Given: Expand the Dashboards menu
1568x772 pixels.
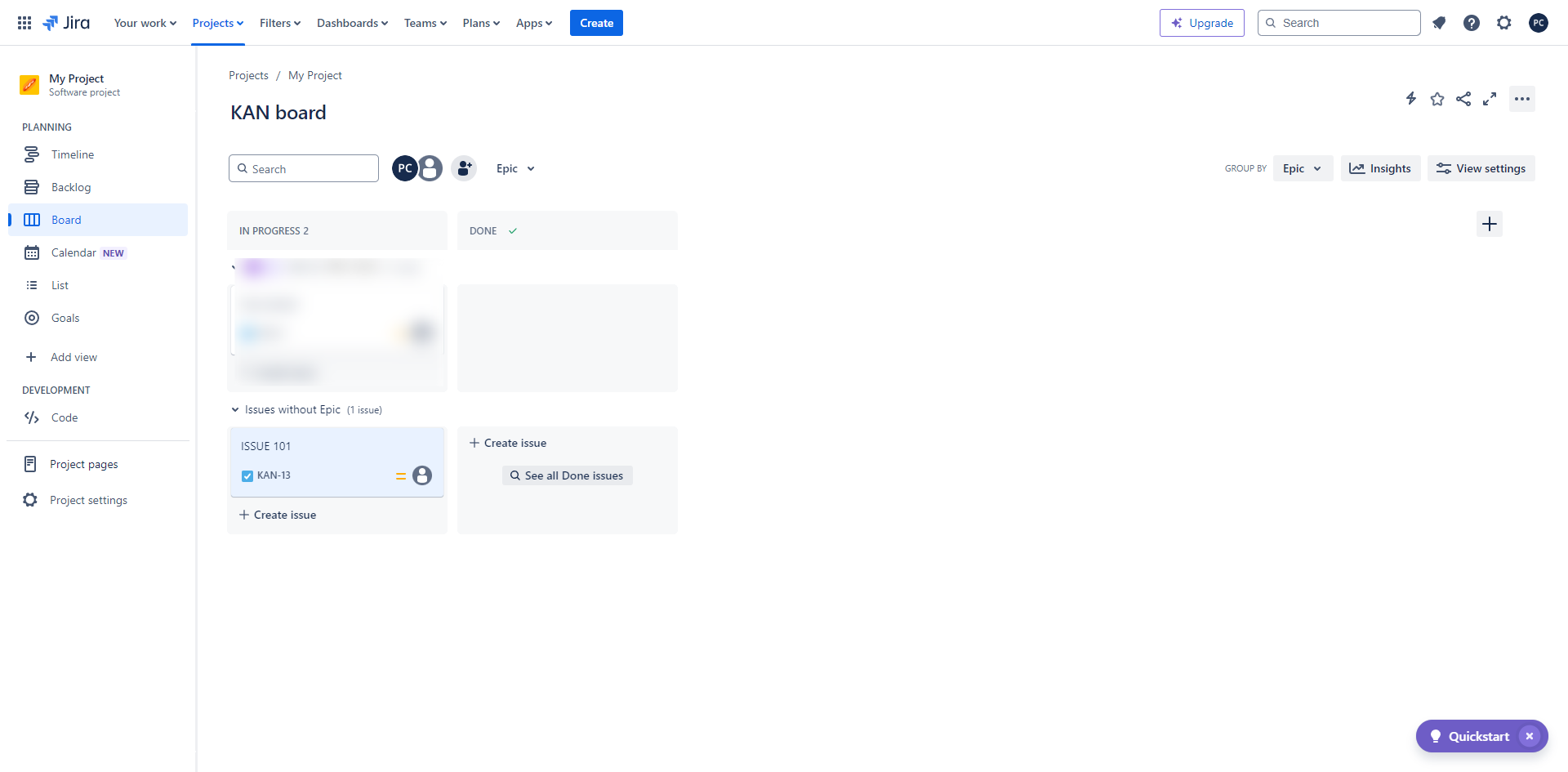Looking at the screenshot, I should 352,23.
